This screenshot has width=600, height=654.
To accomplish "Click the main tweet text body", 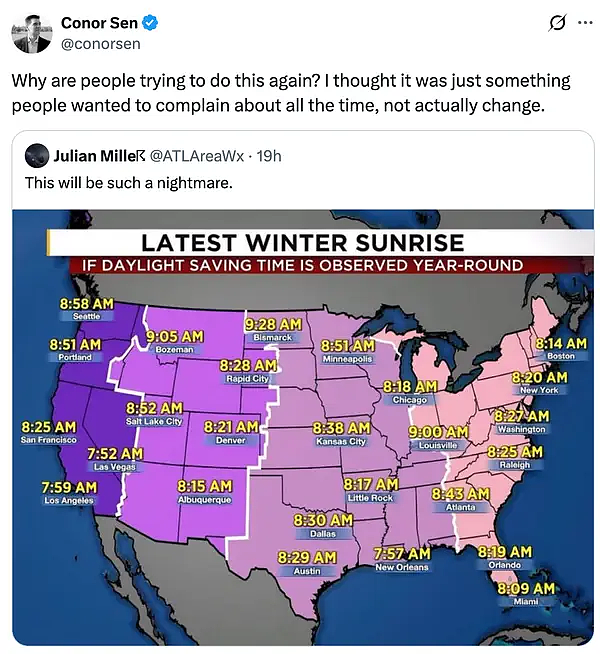I will [x=291, y=93].
